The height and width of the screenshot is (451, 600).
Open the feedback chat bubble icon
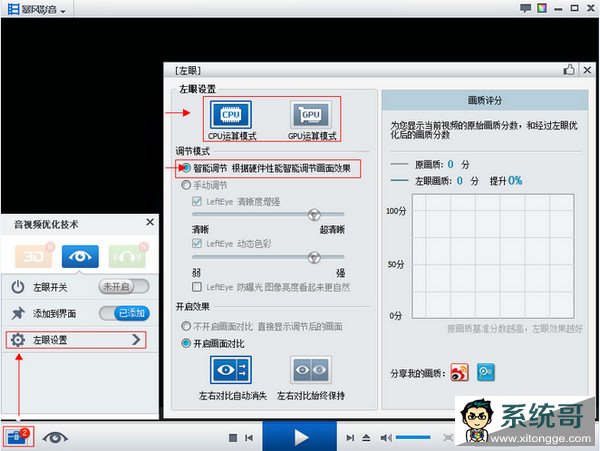point(525,8)
